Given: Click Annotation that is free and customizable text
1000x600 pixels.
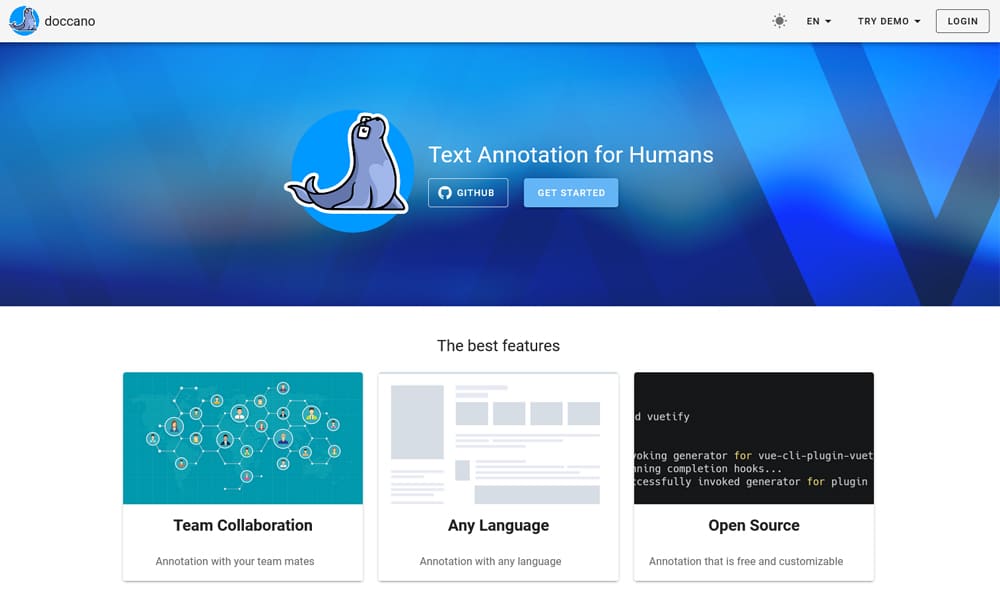Looking at the screenshot, I should click(746, 561).
